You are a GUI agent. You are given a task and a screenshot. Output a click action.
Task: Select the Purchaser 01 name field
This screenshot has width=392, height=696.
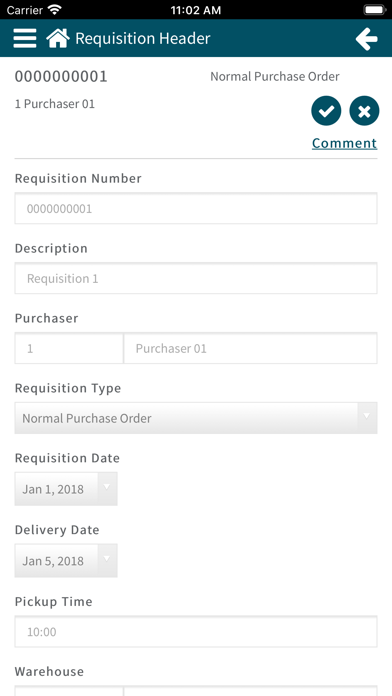(250, 348)
